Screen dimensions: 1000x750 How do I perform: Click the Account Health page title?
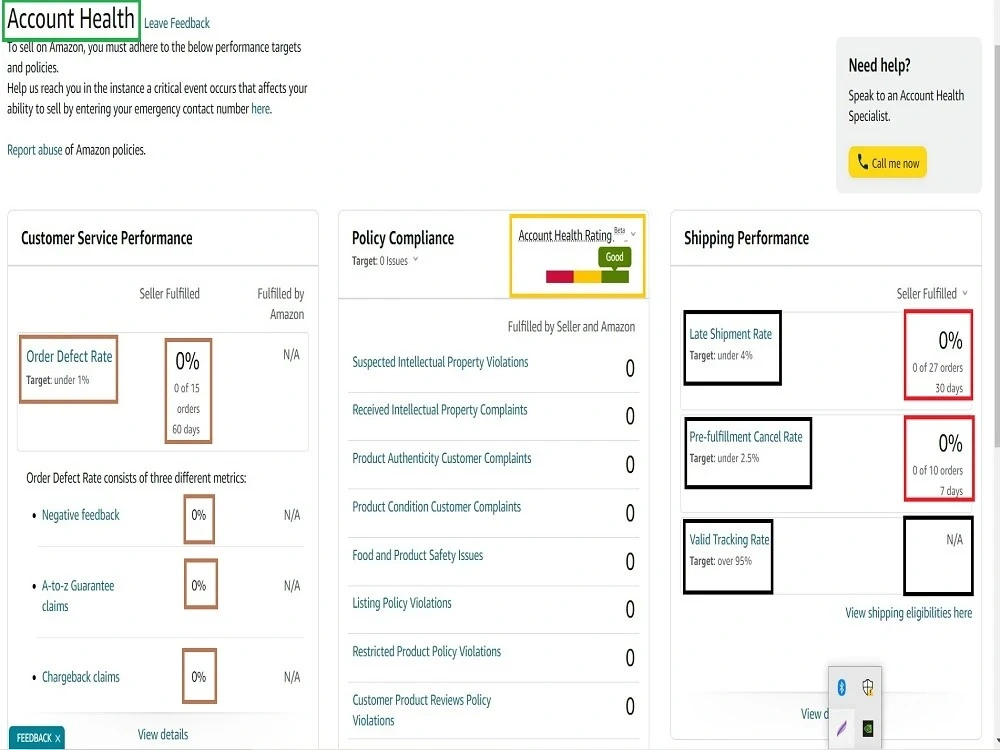pos(71,18)
